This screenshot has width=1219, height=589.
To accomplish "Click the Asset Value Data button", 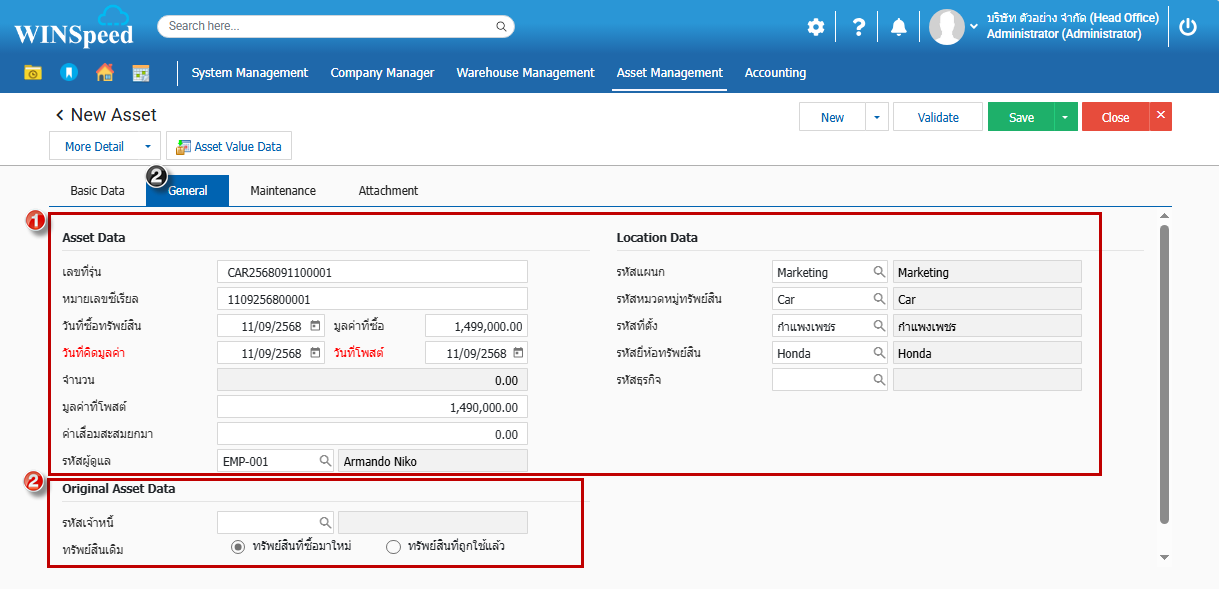I will (229, 147).
